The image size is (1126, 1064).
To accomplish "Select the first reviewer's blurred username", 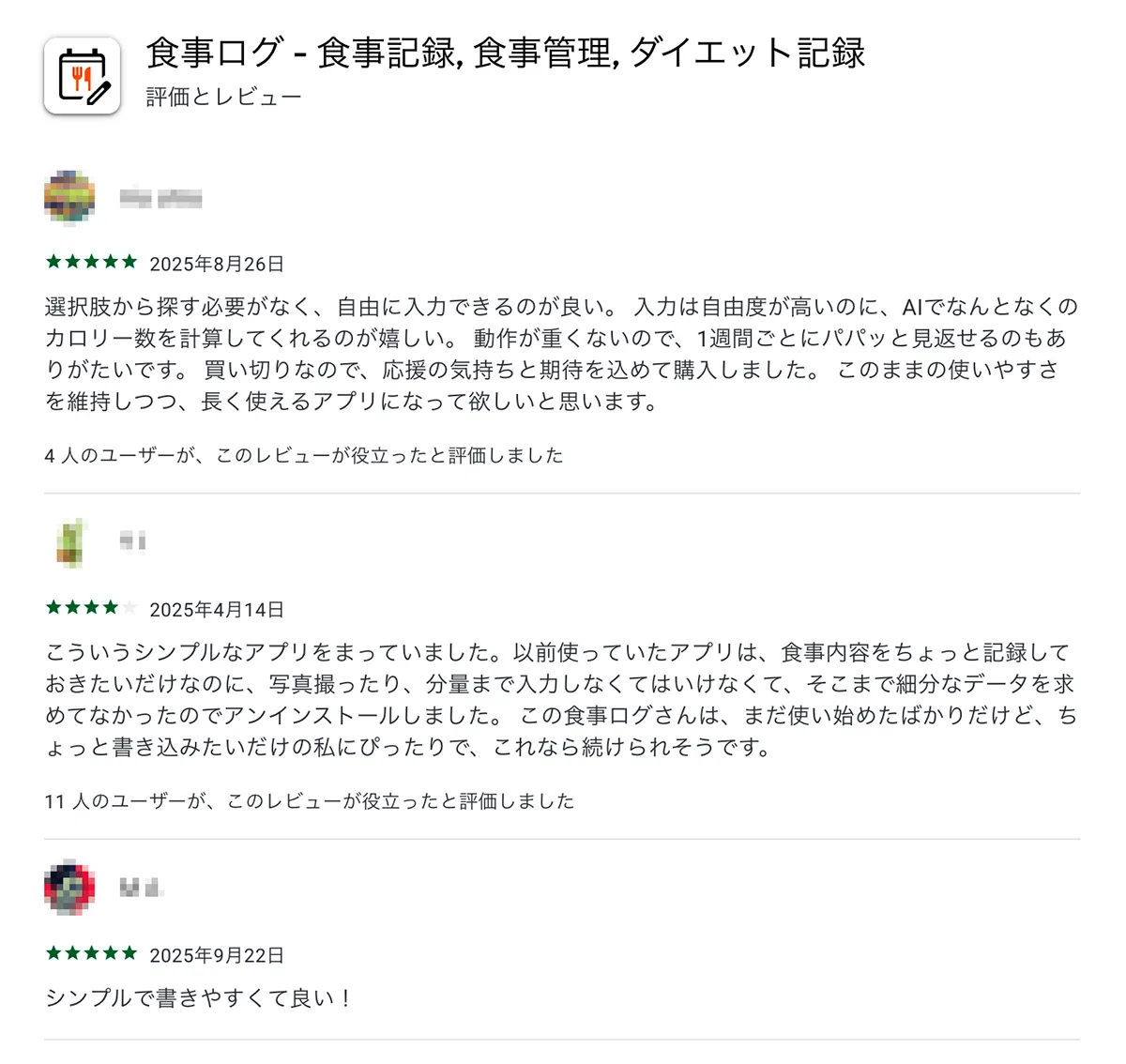I will pos(163,197).
